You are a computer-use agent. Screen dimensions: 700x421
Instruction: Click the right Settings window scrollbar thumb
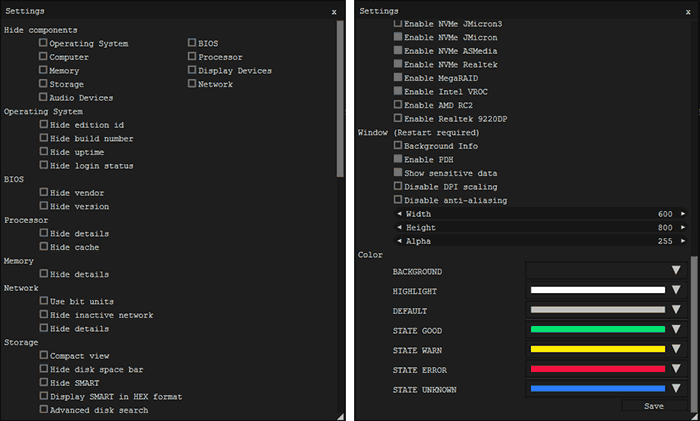pos(694,334)
